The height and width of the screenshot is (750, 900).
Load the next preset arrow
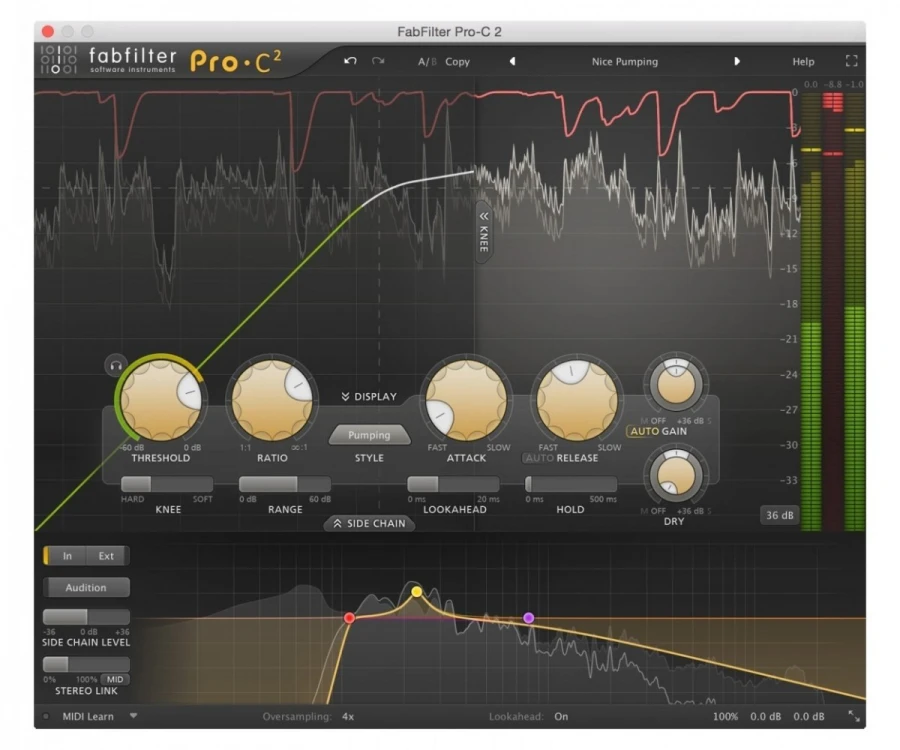737,61
